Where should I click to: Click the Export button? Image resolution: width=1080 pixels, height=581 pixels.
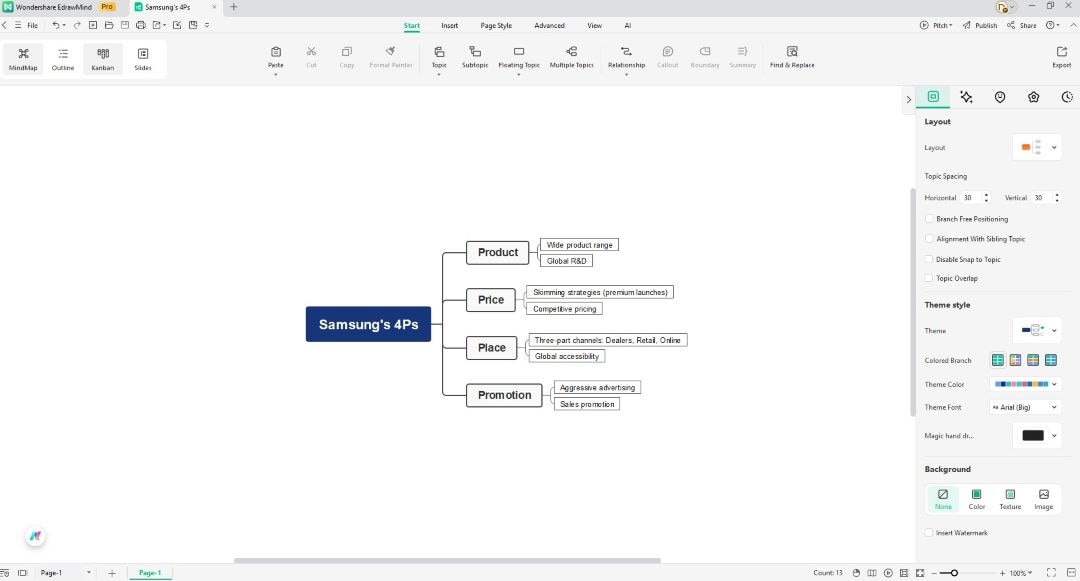pos(1061,57)
